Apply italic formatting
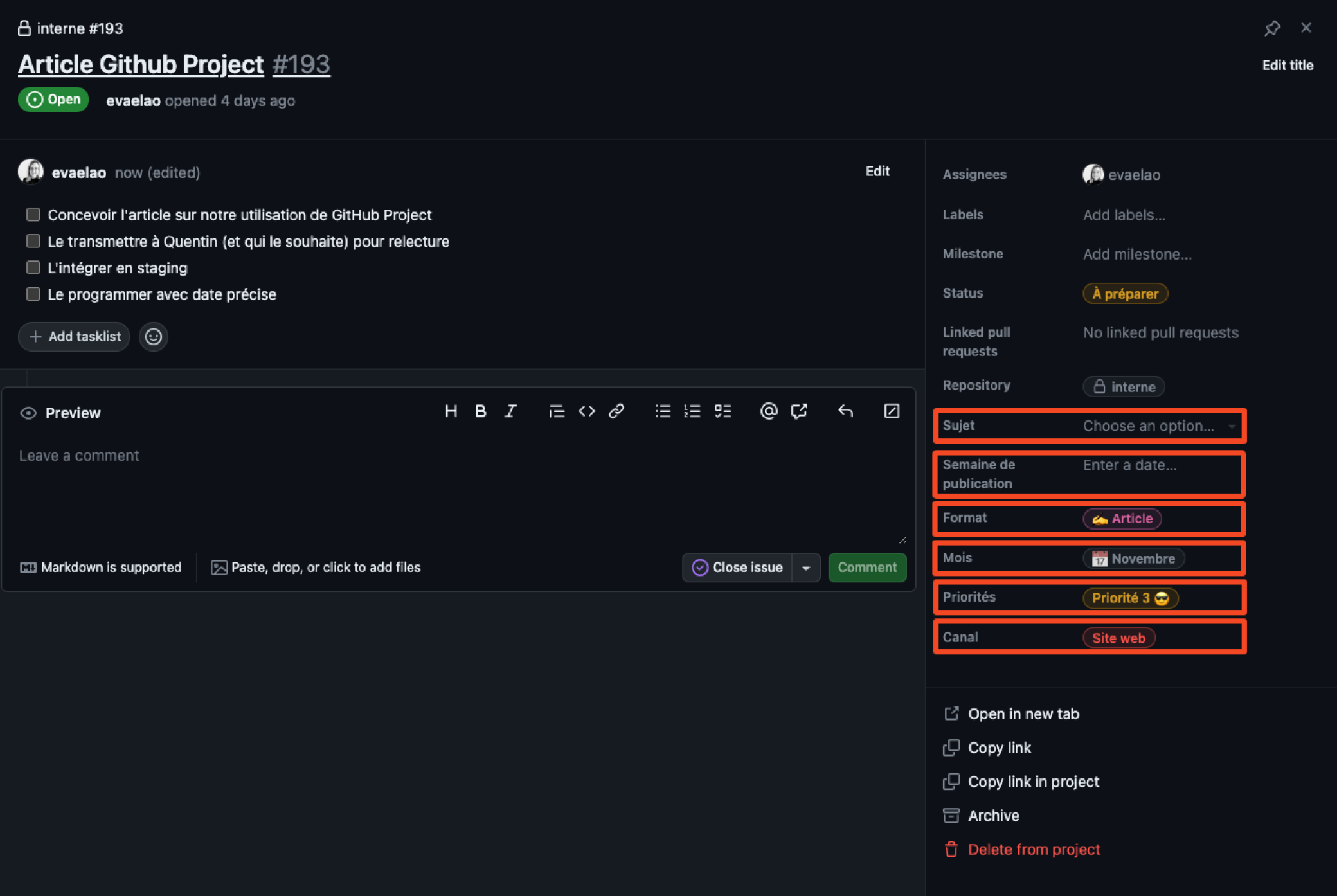The width and height of the screenshot is (1337, 896). [510, 411]
